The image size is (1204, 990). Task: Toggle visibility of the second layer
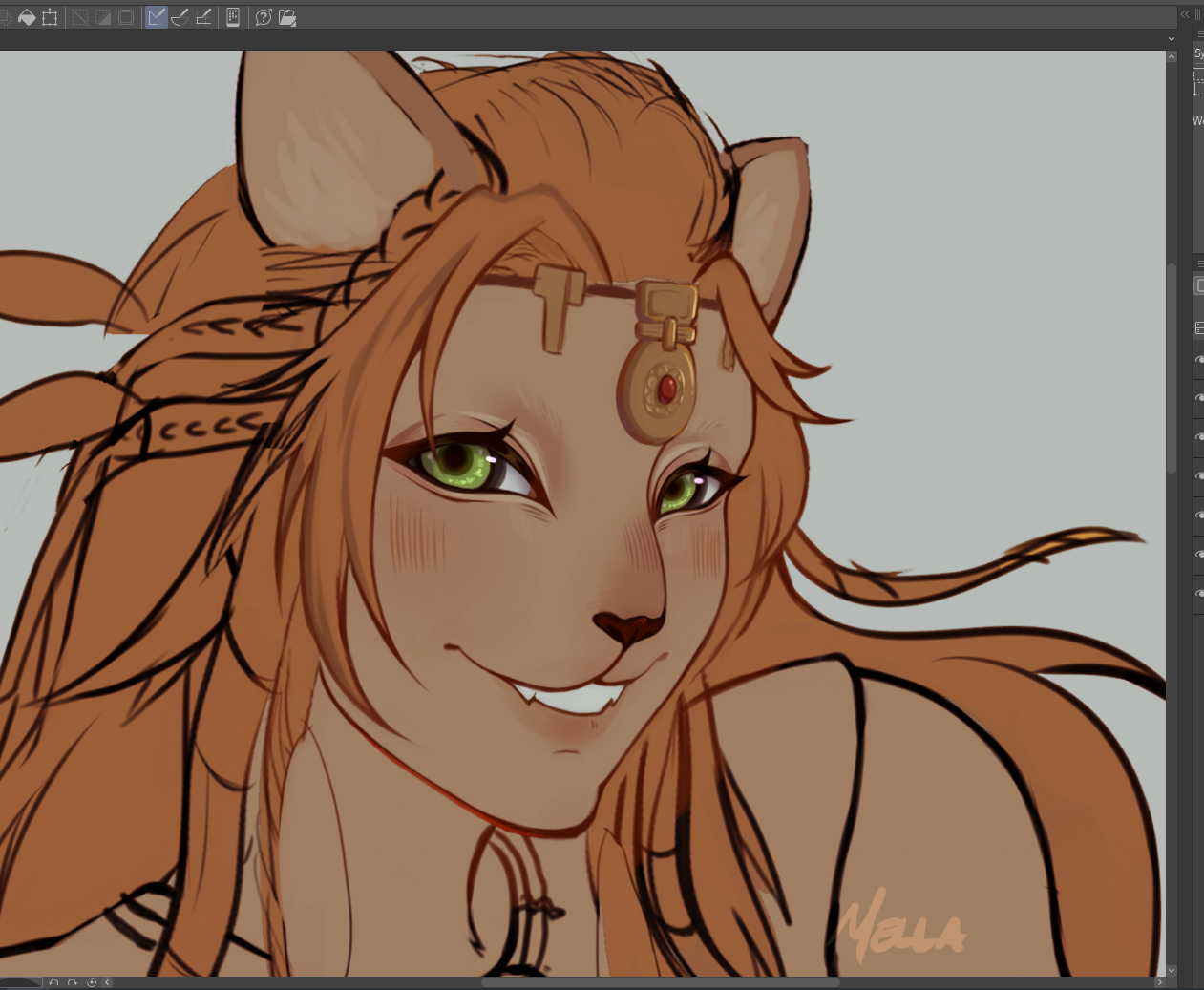pos(1199,398)
